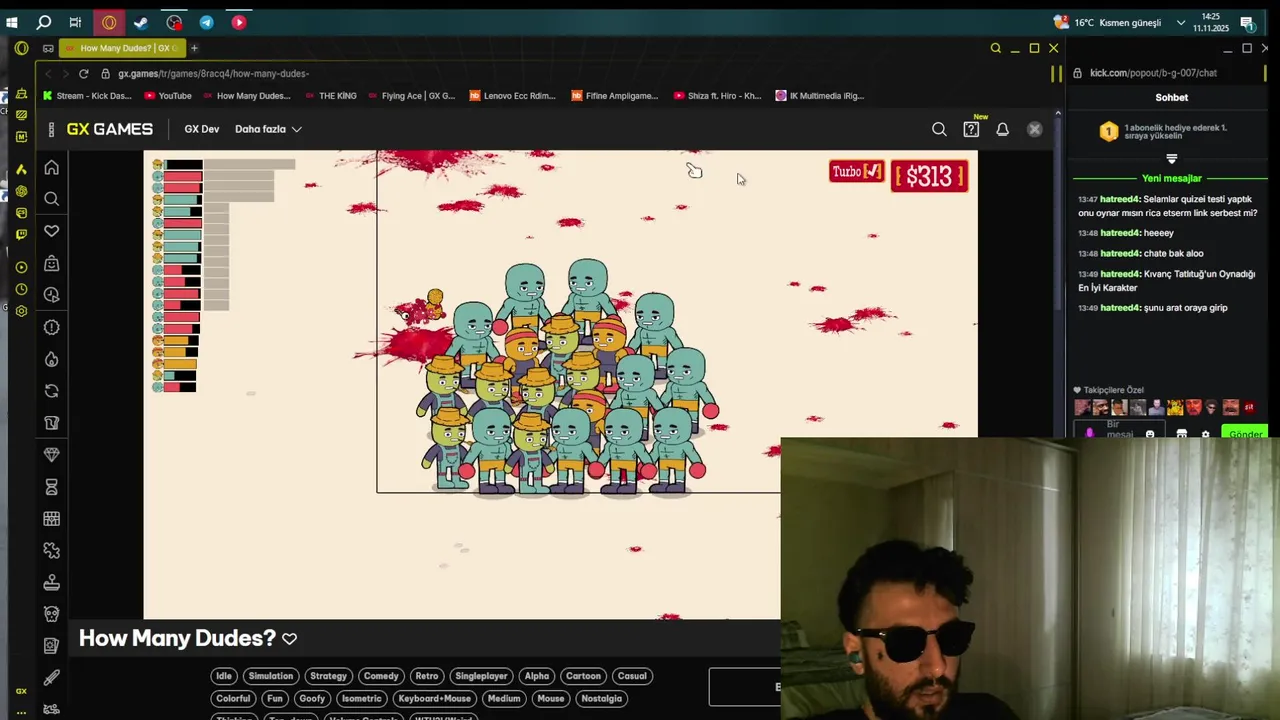Open Opera sidebar settings gear icon
Viewport: 1280px width, 720px height.
[21, 311]
